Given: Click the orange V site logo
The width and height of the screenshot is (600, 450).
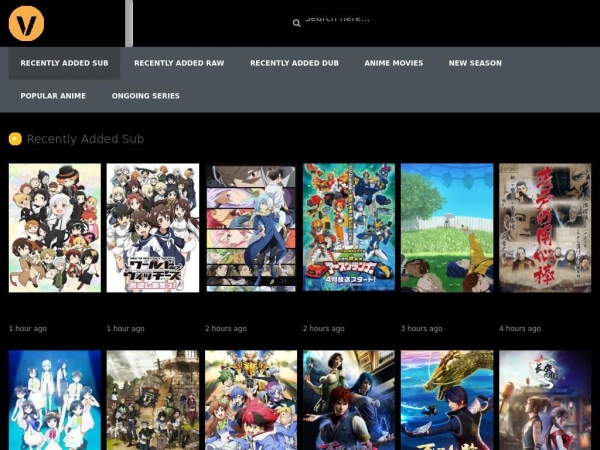Looking at the screenshot, I should [x=26, y=23].
